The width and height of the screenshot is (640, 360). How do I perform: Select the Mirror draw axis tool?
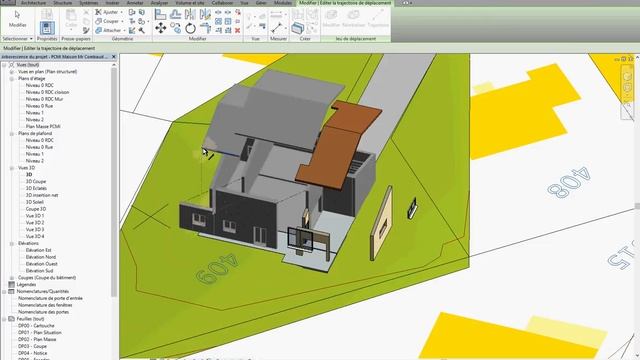[x=205, y=14]
